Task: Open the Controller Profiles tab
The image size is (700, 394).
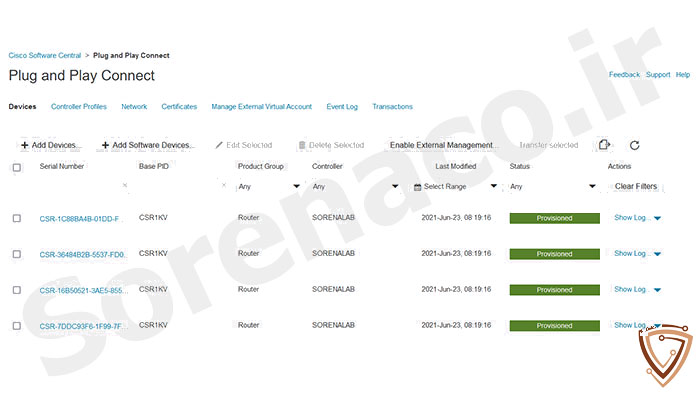Action: tap(79, 107)
